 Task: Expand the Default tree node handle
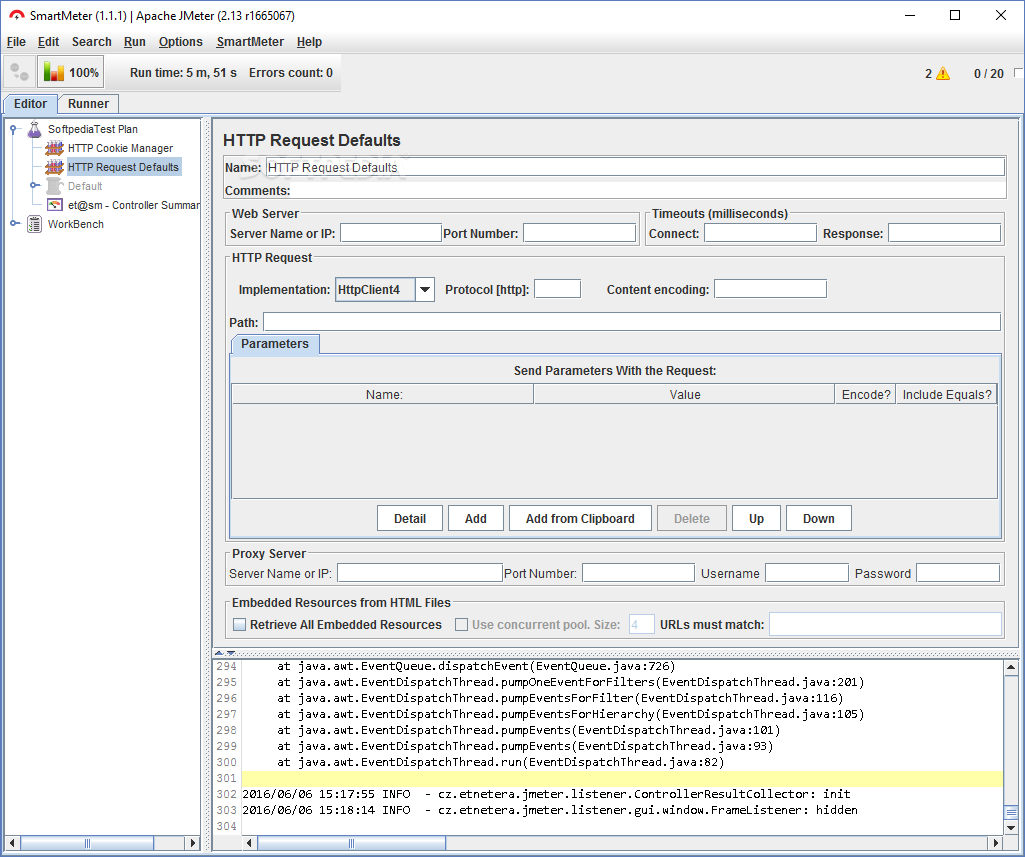[x=34, y=186]
